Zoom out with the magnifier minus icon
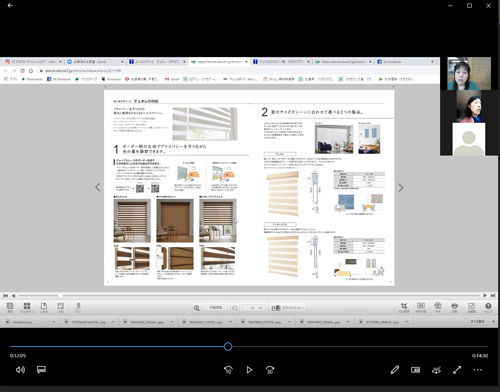Screen dimensions: 500x392 click(x=235, y=308)
